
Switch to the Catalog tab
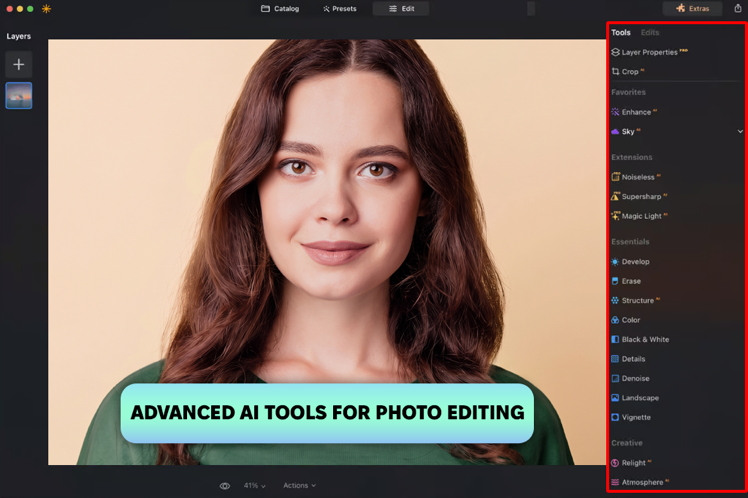point(280,9)
